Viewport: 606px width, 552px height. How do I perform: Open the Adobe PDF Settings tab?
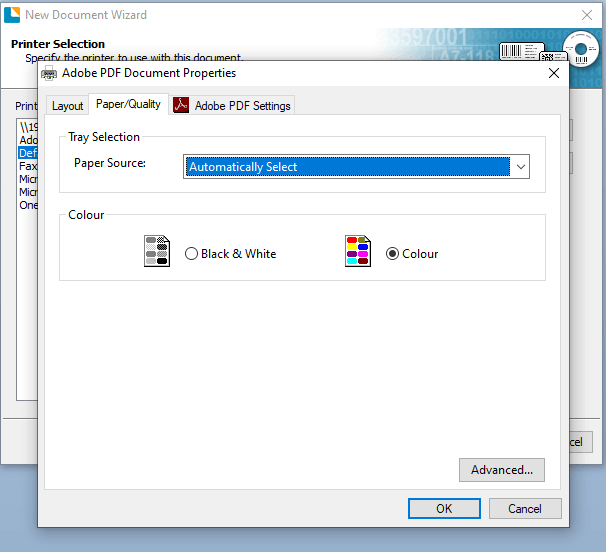(x=232, y=106)
